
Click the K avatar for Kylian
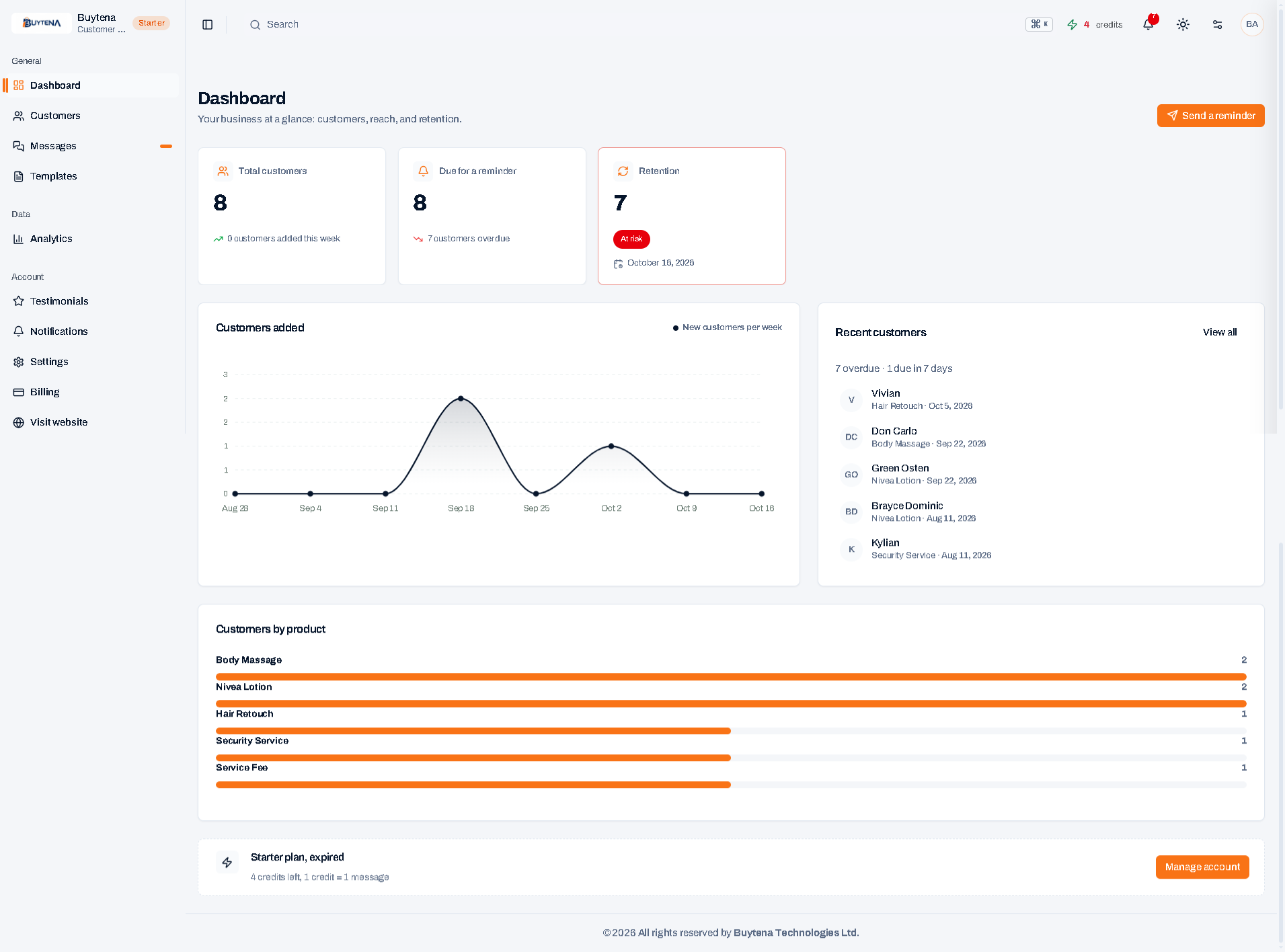(x=851, y=549)
